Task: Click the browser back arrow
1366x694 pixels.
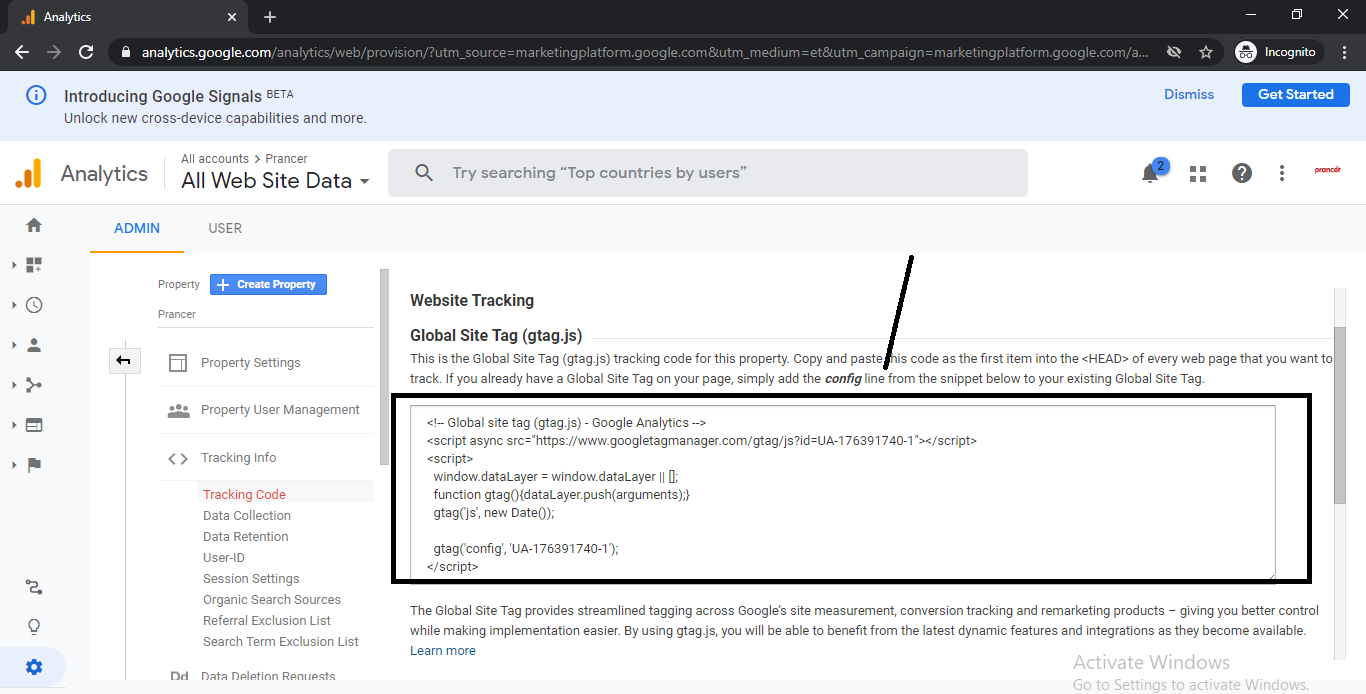Action: coord(22,52)
